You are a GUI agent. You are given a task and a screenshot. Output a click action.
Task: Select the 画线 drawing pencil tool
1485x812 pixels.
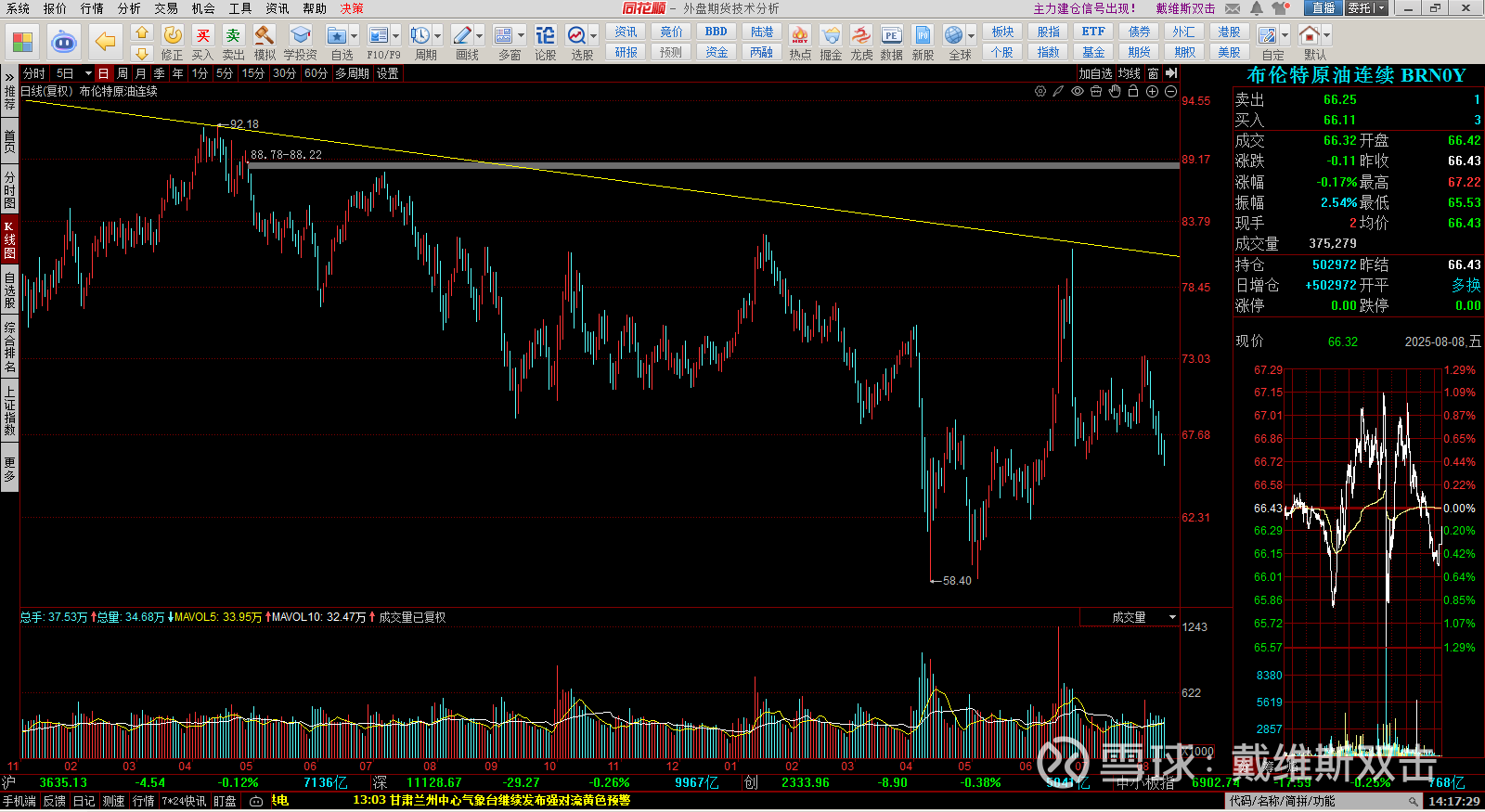pos(462,35)
